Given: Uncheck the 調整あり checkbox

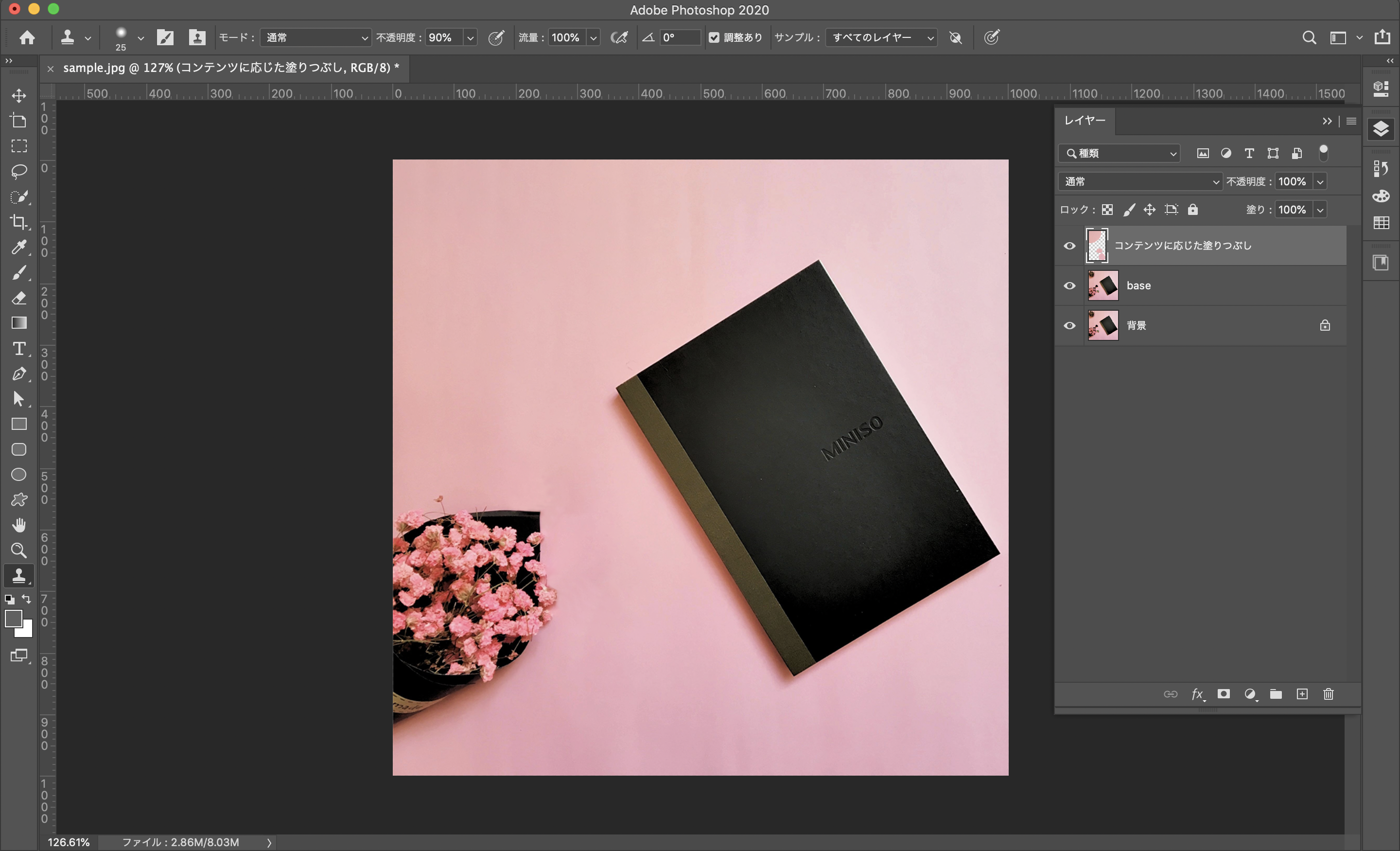Looking at the screenshot, I should [x=714, y=37].
